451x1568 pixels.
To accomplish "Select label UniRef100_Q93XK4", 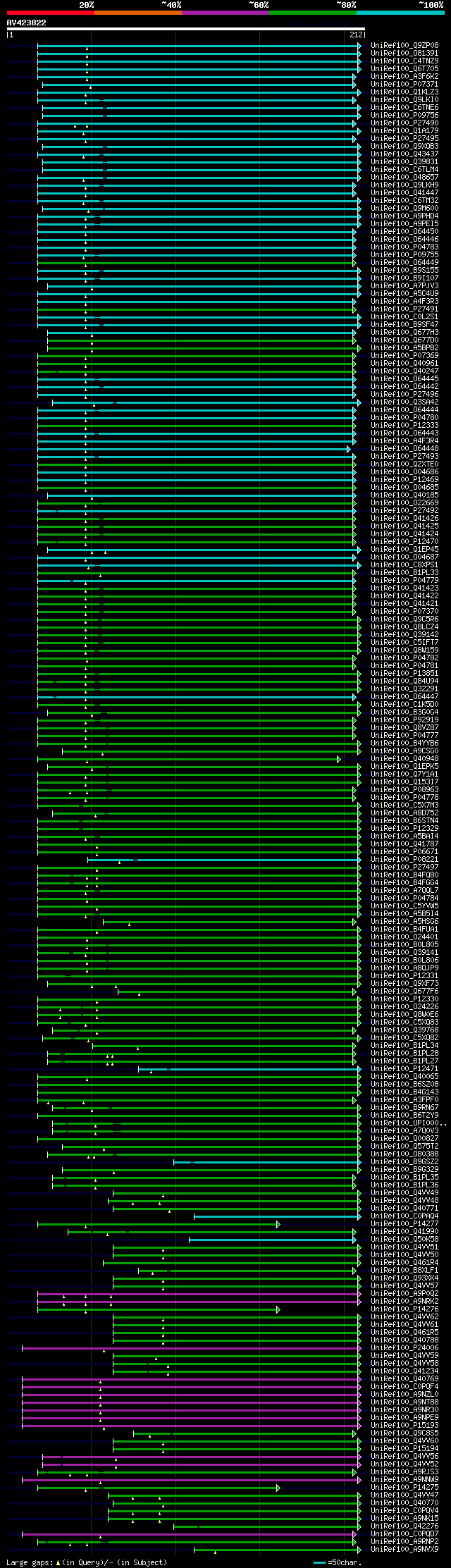I will coord(404,1278).
